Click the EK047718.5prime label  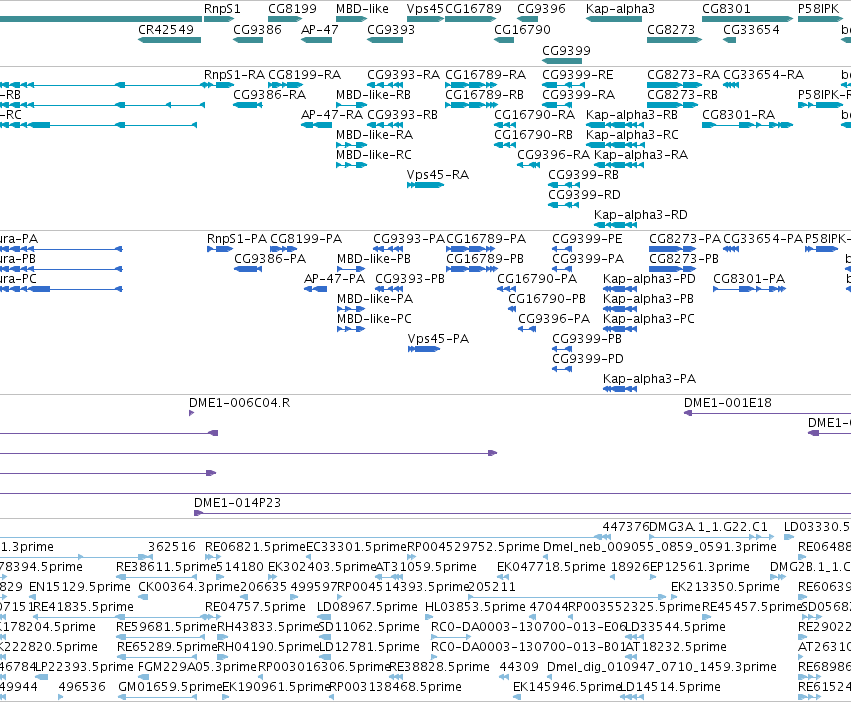click(551, 566)
